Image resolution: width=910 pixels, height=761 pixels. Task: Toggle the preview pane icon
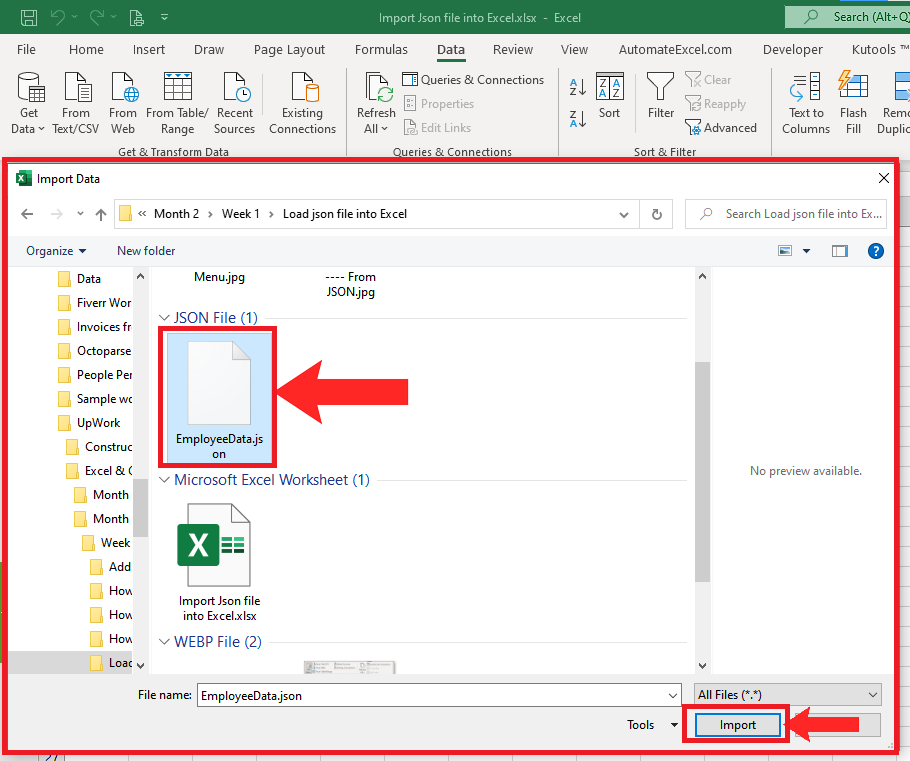(839, 251)
